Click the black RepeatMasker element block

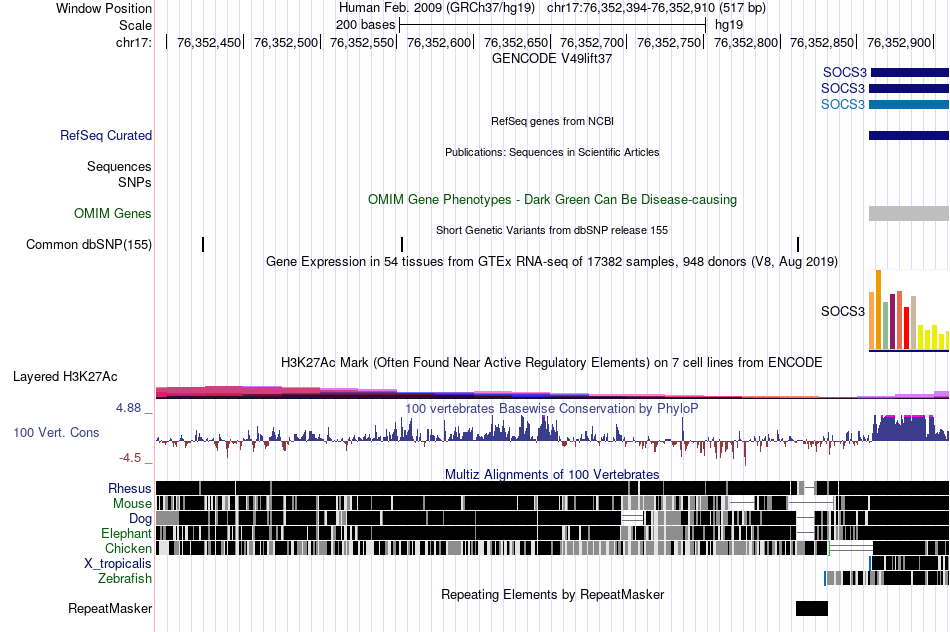[812, 608]
